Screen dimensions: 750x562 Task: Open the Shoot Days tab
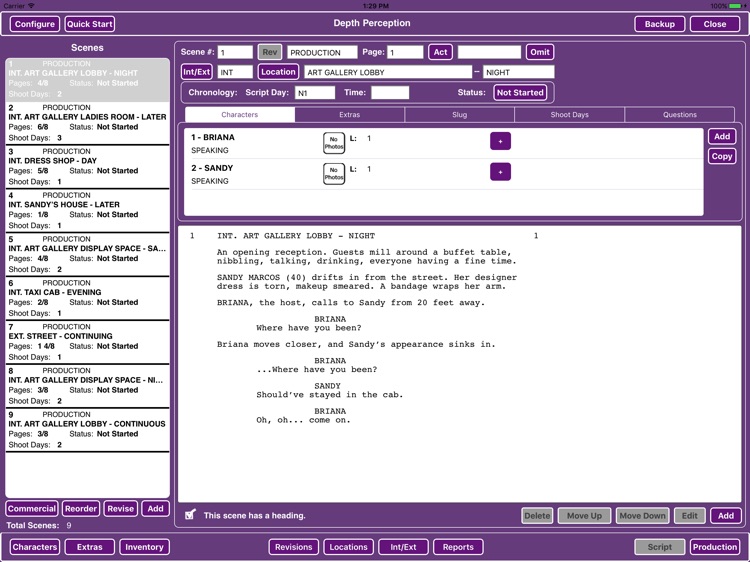[x=569, y=115]
